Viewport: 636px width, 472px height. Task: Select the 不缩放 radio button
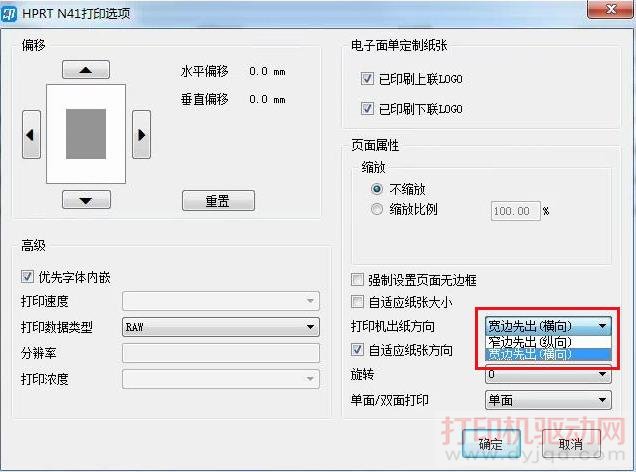(377, 188)
